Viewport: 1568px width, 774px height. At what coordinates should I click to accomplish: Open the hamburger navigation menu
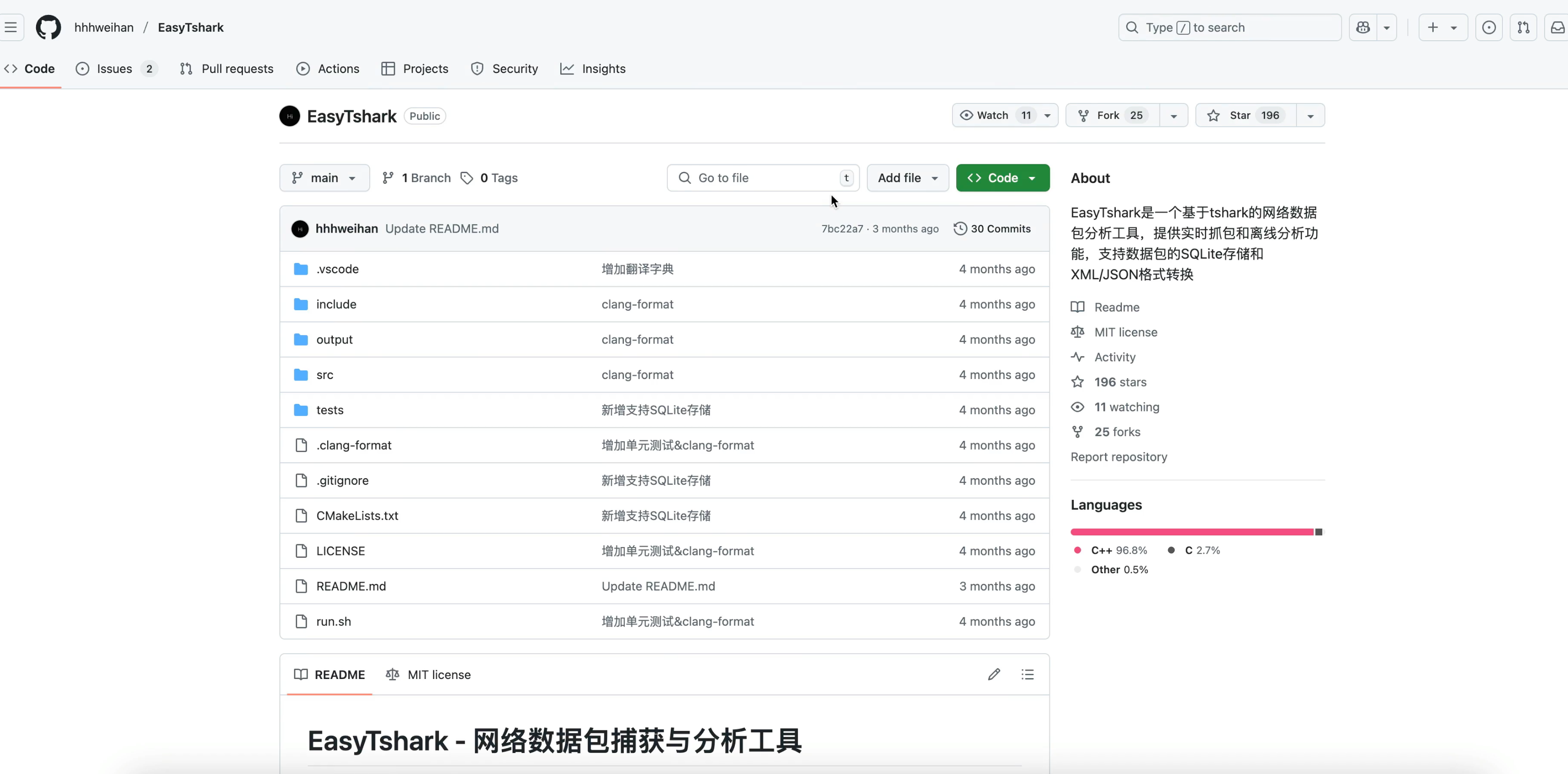coord(10,28)
